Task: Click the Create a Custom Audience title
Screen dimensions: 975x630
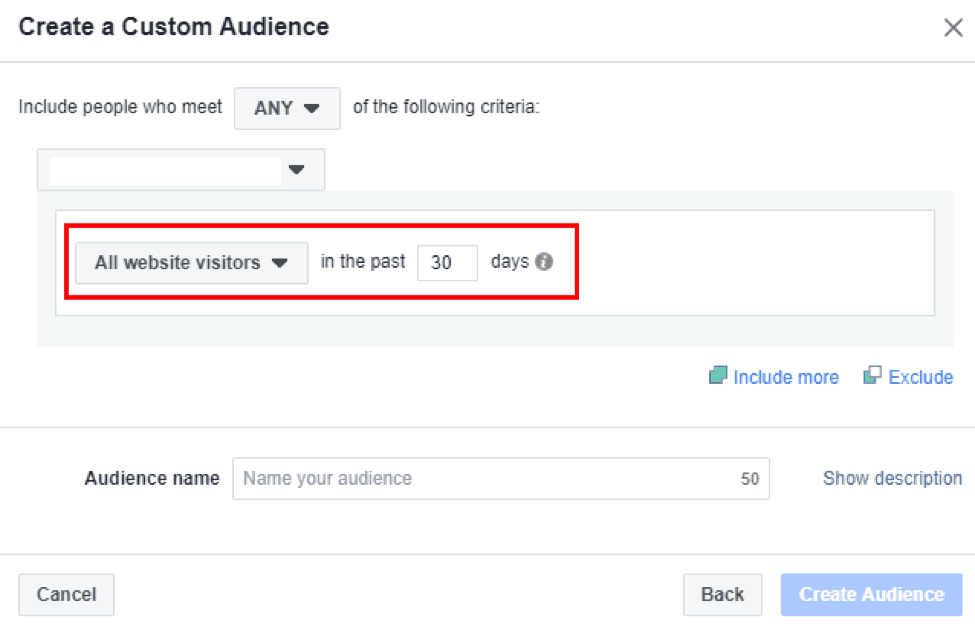Action: coord(174,27)
